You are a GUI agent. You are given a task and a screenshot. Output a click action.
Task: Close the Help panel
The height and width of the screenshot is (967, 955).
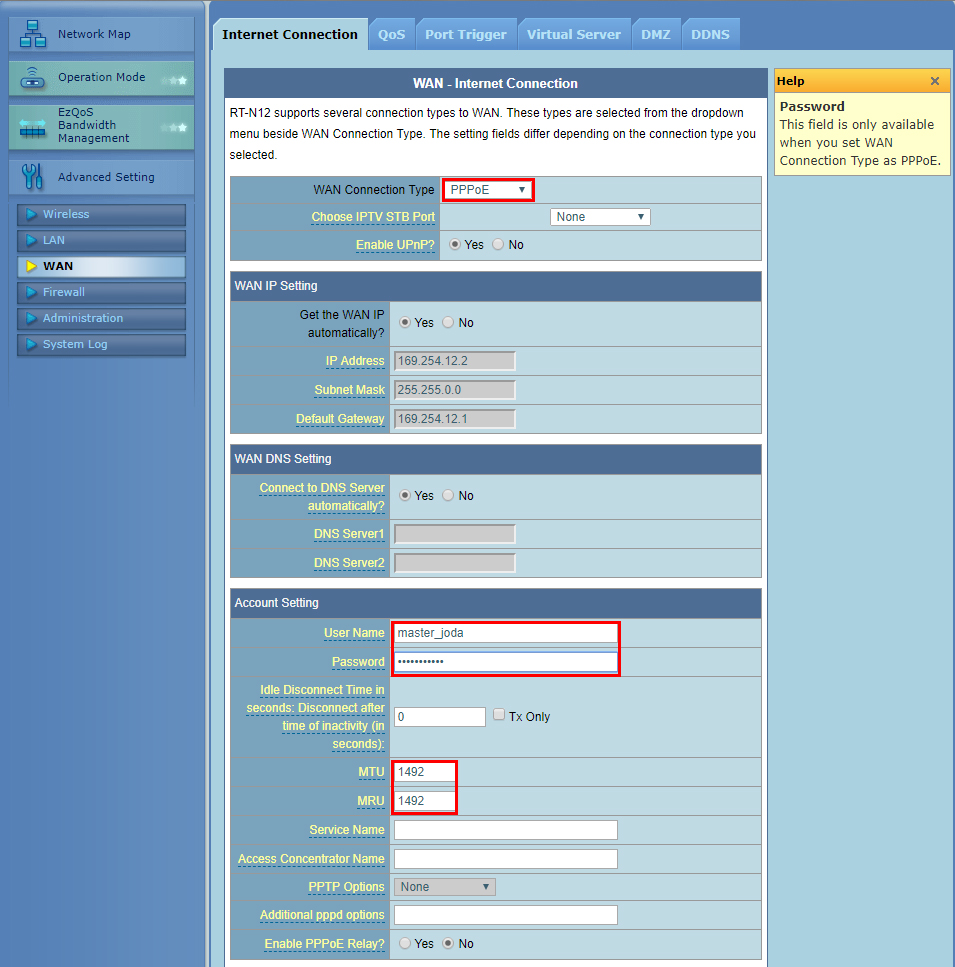(935, 81)
